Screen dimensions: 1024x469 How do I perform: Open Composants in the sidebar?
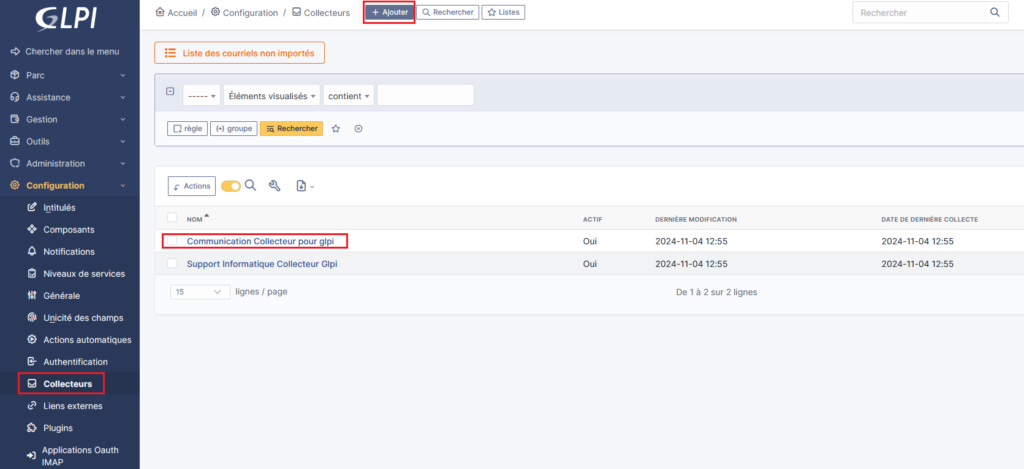coord(69,230)
